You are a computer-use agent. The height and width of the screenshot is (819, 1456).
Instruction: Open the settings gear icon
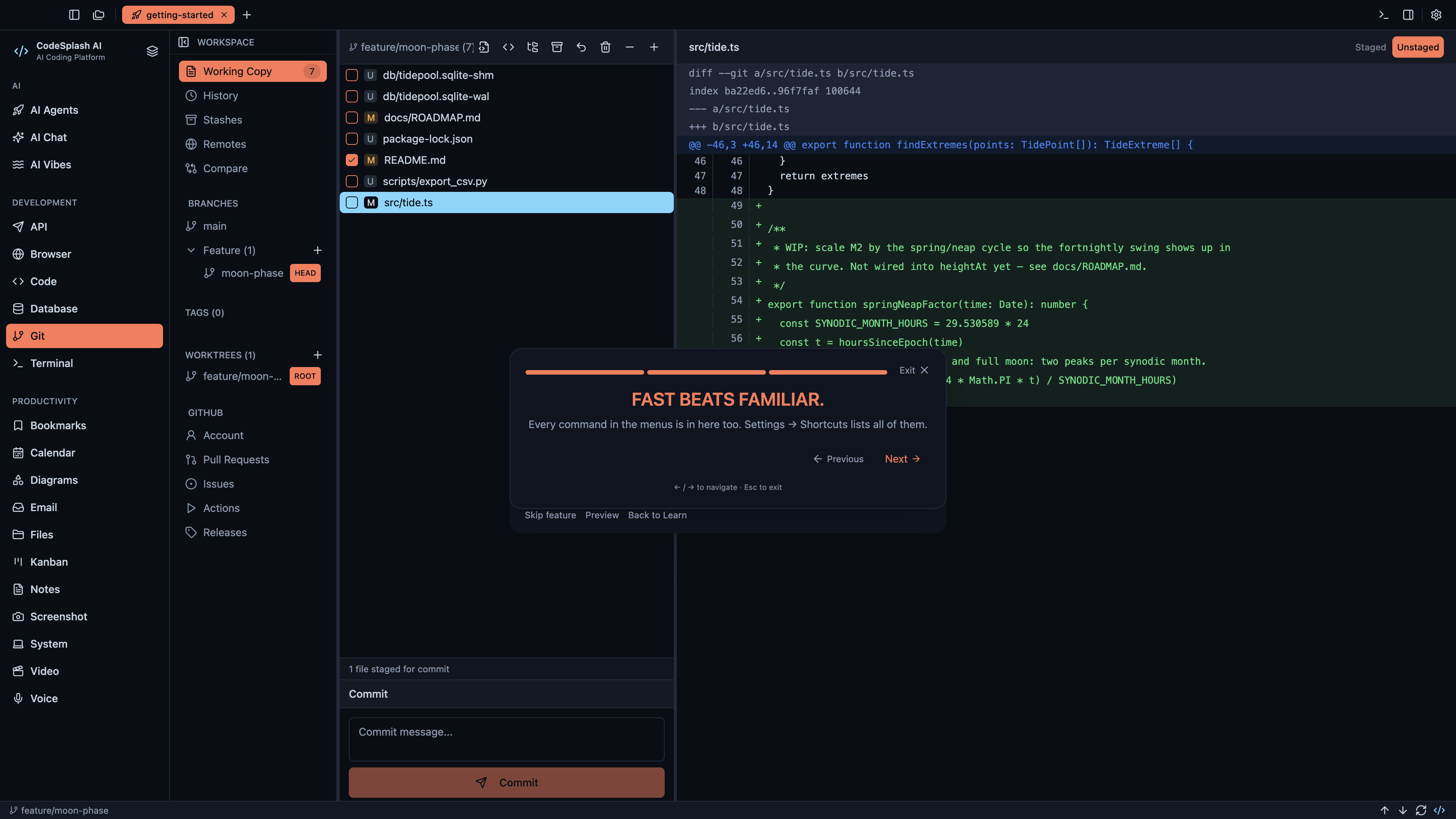pyautogui.click(x=1436, y=15)
